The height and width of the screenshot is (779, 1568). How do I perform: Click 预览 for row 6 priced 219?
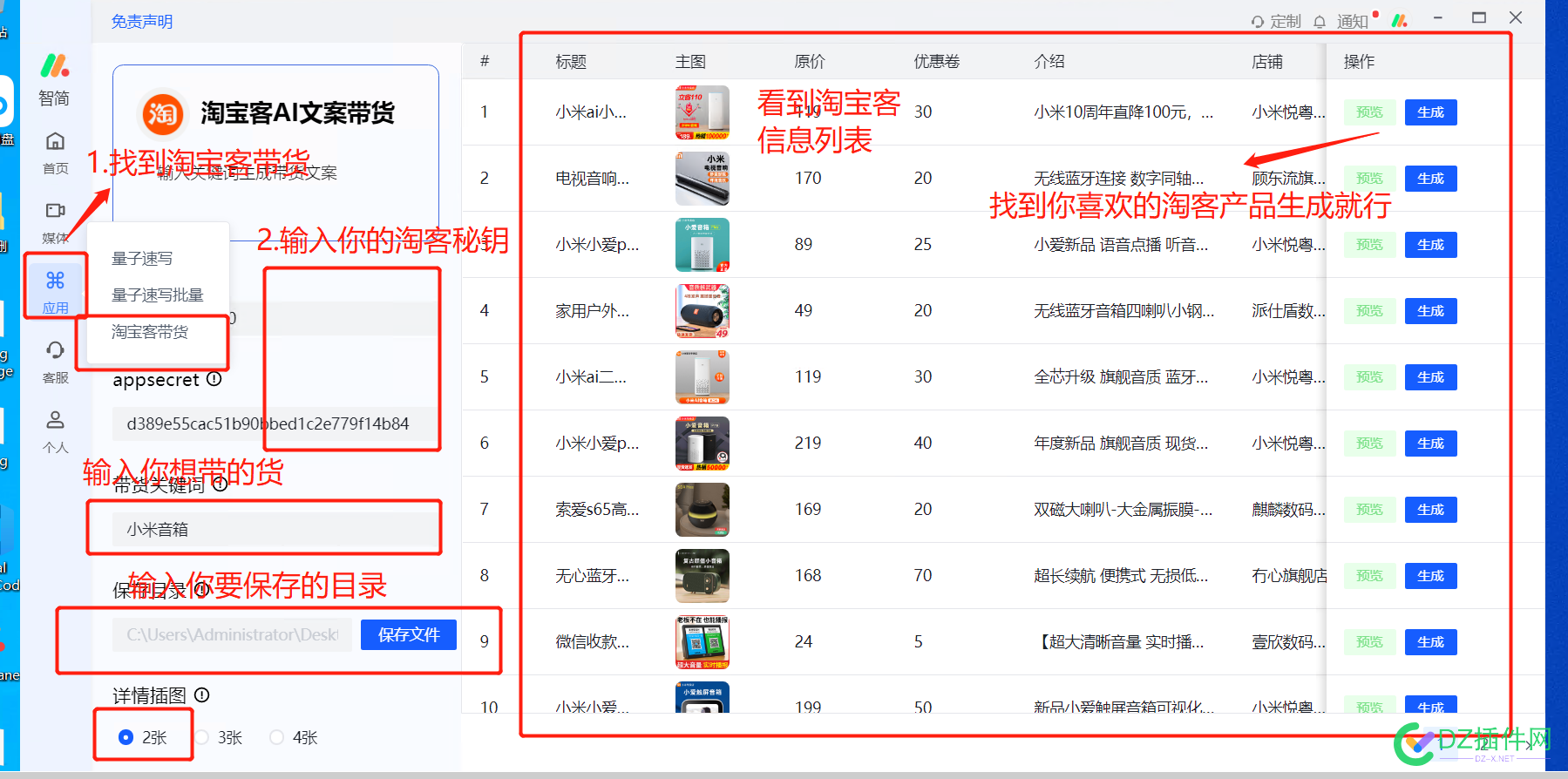[1369, 444]
